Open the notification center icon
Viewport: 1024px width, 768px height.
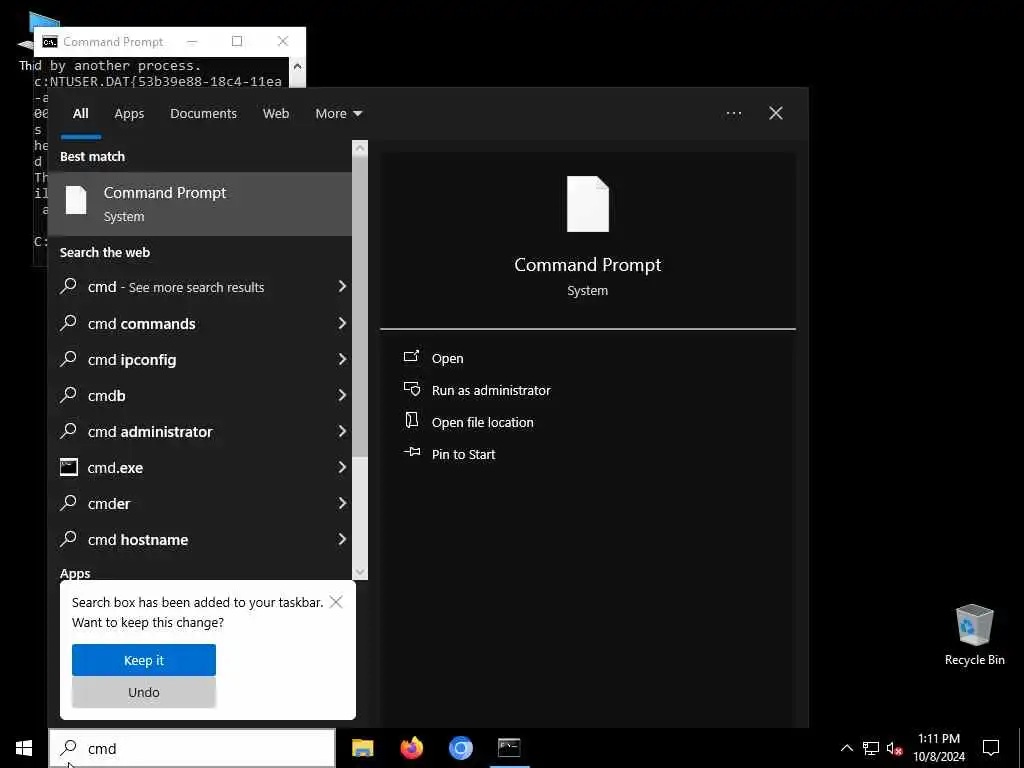pos(991,748)
